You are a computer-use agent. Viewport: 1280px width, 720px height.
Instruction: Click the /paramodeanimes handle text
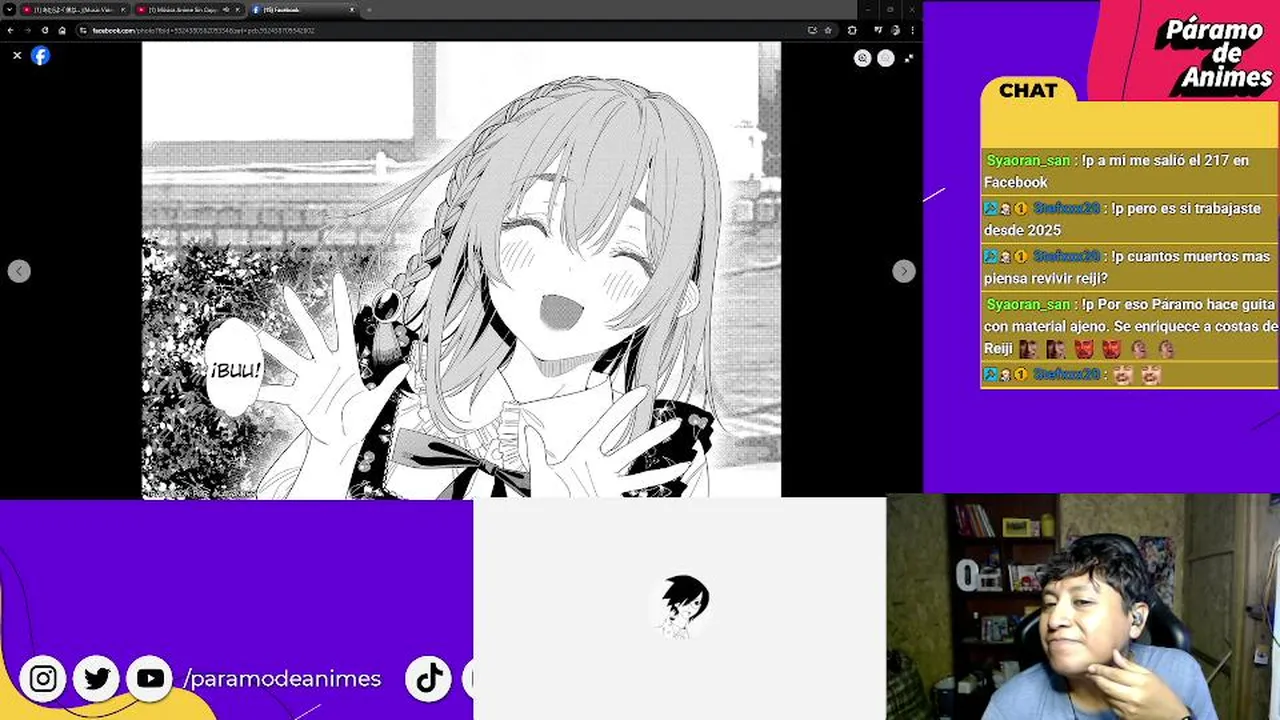[x=282, y=679]
